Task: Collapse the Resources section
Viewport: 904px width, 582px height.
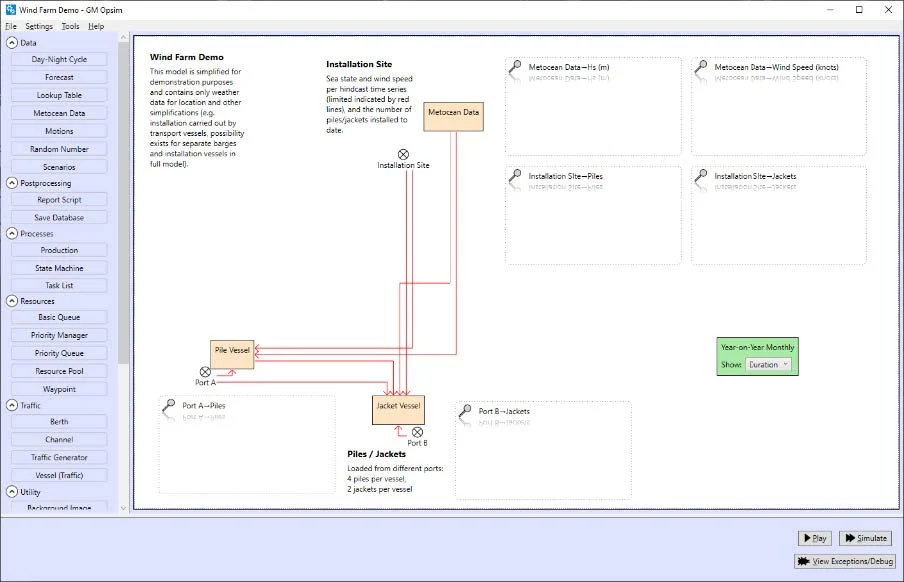Action: coord(12,301)
